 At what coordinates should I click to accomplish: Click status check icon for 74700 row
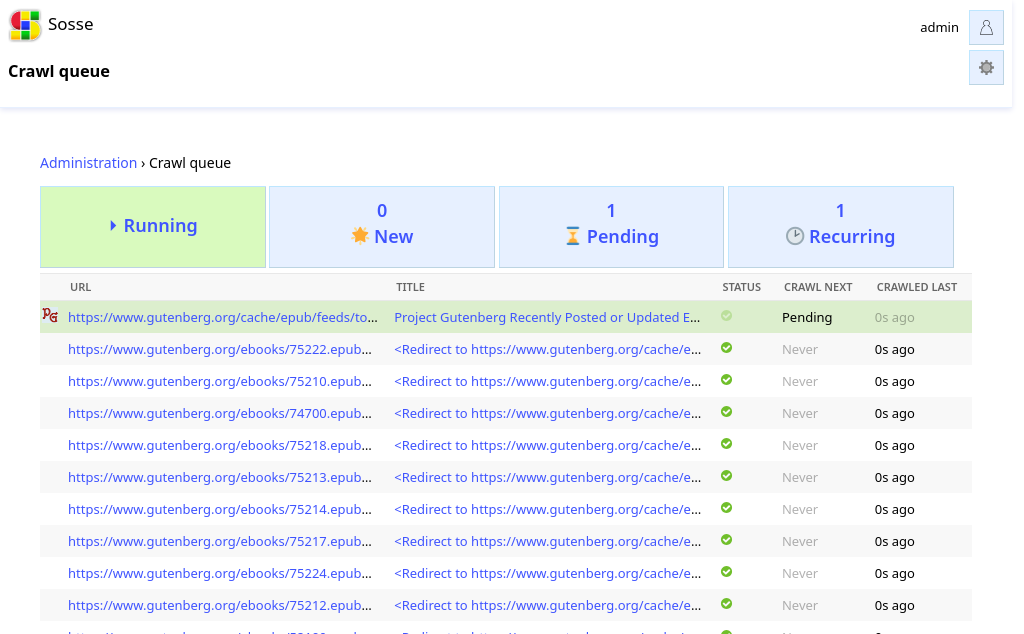726,412
